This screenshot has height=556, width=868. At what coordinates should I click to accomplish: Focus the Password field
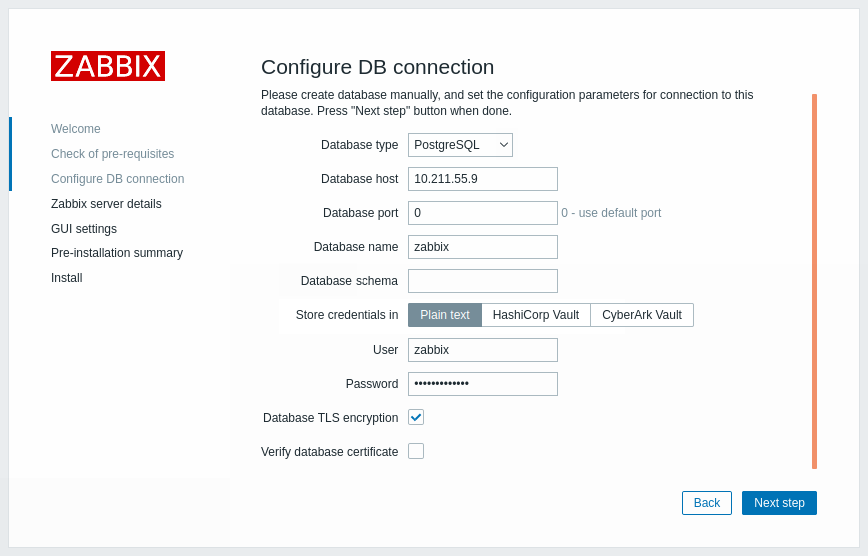[x=483, y=384]
